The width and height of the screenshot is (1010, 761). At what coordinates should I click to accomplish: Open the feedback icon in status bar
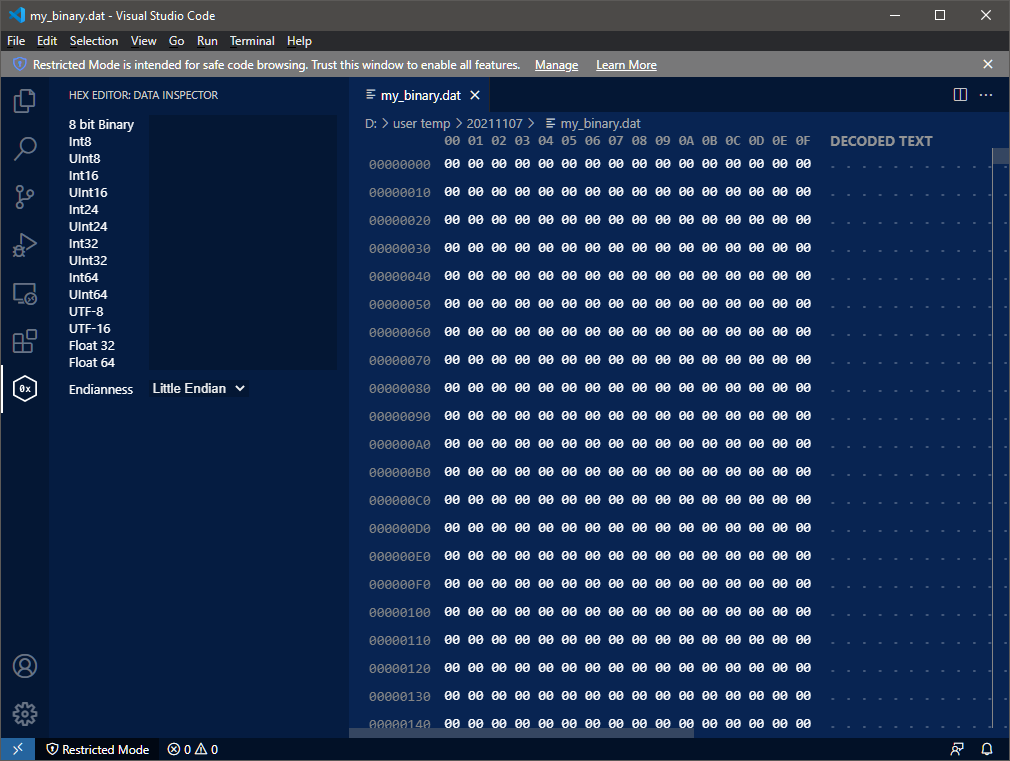(x=957, y=749)
